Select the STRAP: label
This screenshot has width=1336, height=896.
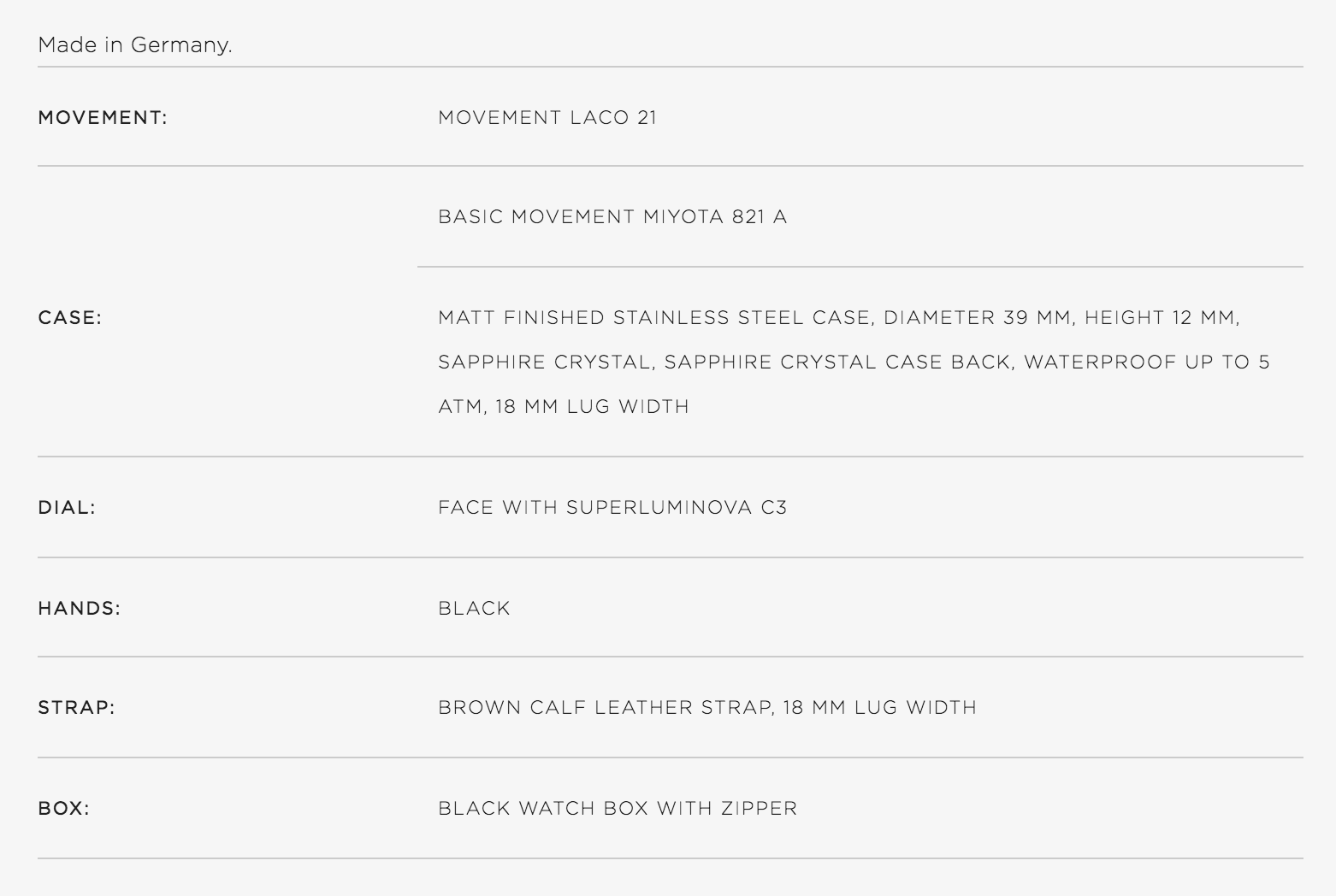point(76,708)
